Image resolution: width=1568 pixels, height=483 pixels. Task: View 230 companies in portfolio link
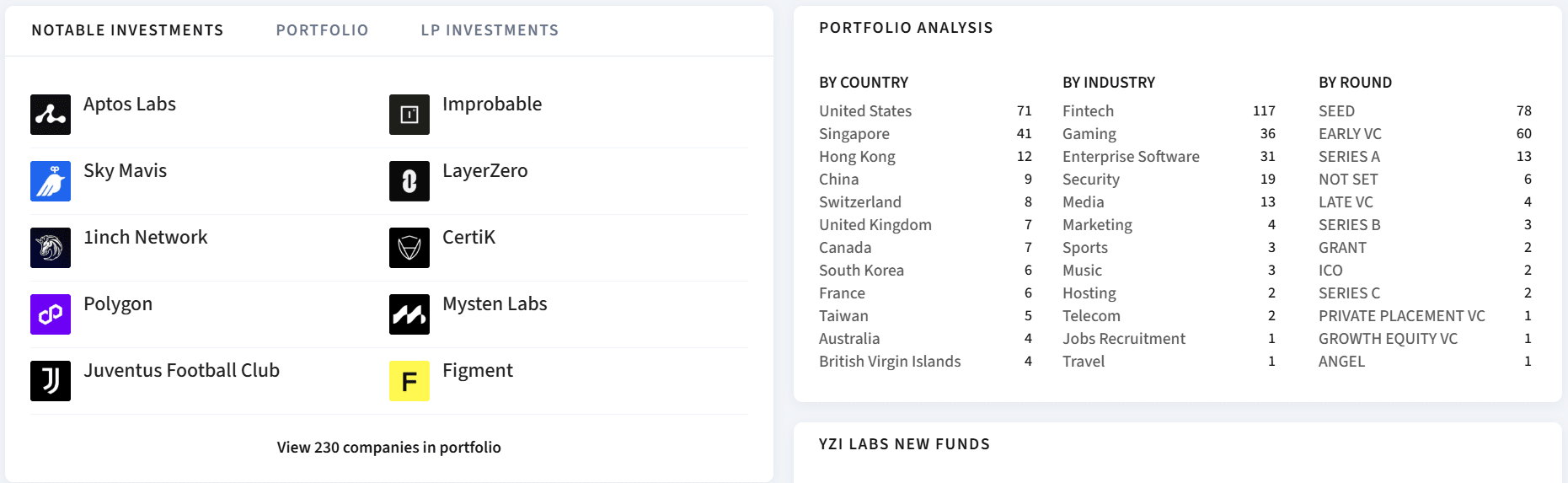[x=388, y=448]
